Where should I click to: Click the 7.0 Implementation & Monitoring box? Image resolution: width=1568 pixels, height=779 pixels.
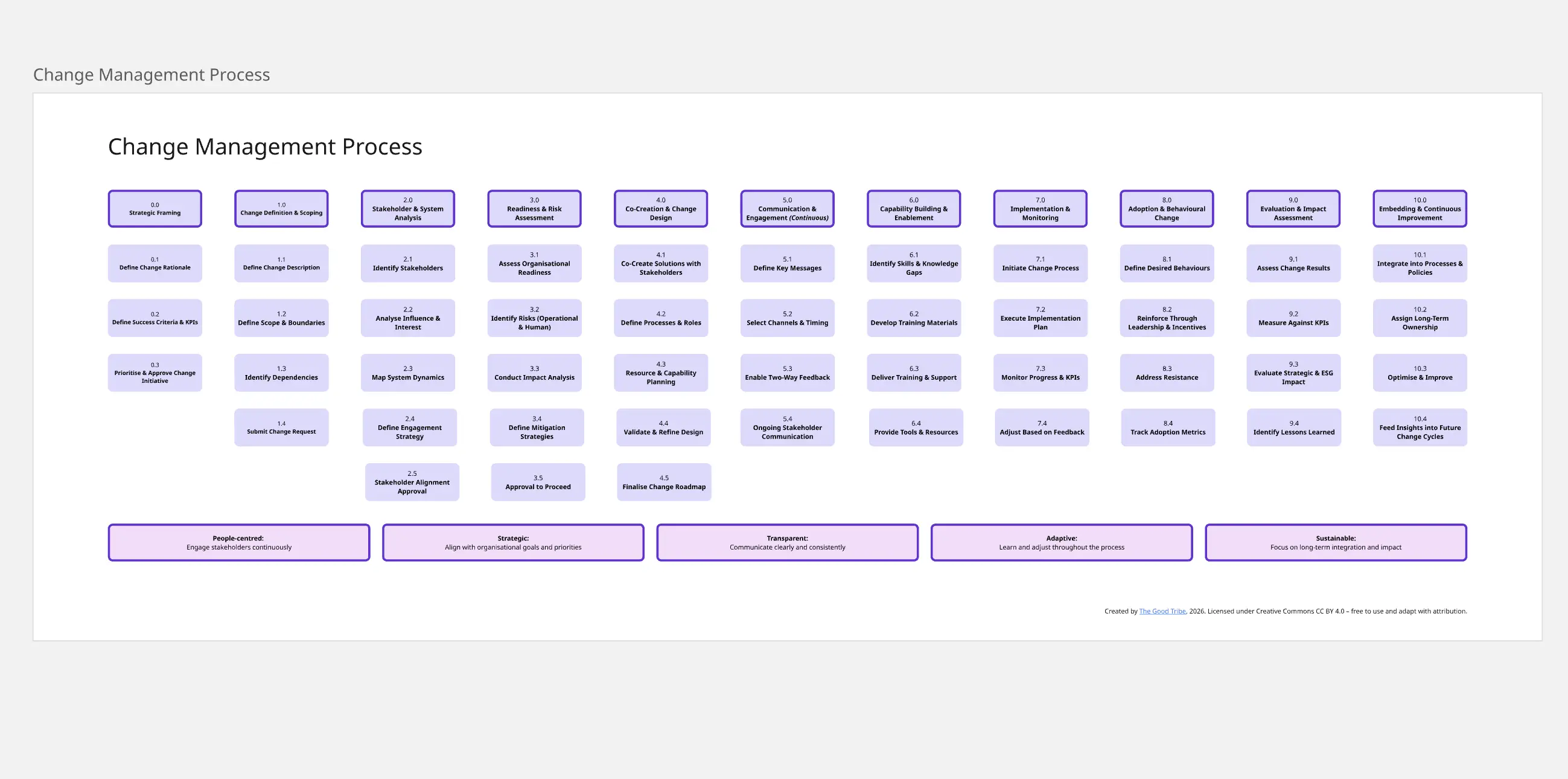(x=1040, y=208)
